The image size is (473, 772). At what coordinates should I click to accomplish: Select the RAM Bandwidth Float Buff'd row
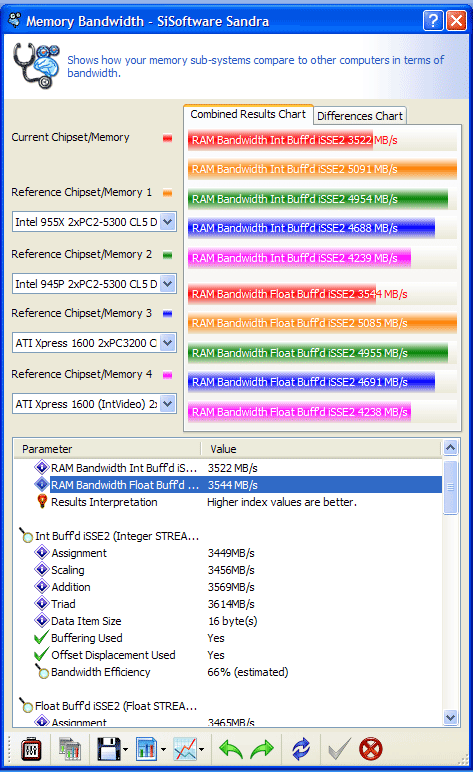228,485
